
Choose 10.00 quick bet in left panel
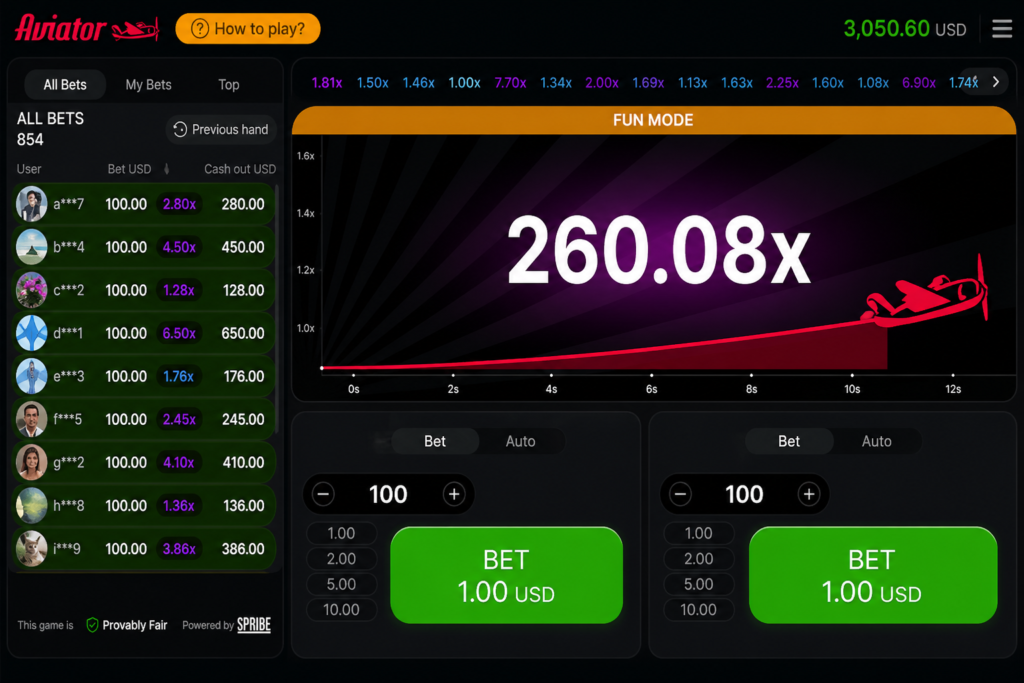(x=342, y=610)
